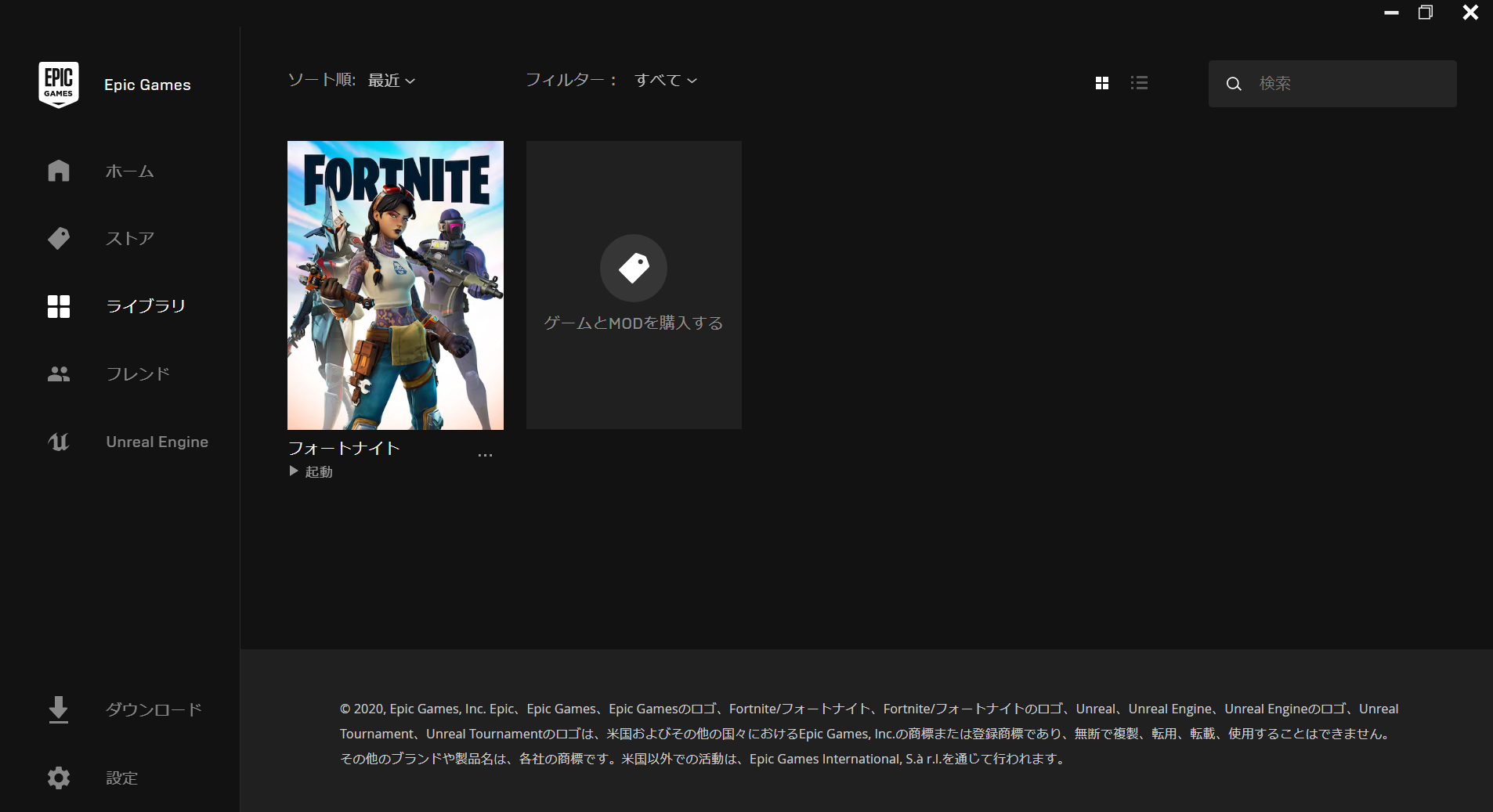Open the フィルター すべて dropdown
Viewport: 1493px width, 812px height.
pyautogui.click(x=666, y=80)
